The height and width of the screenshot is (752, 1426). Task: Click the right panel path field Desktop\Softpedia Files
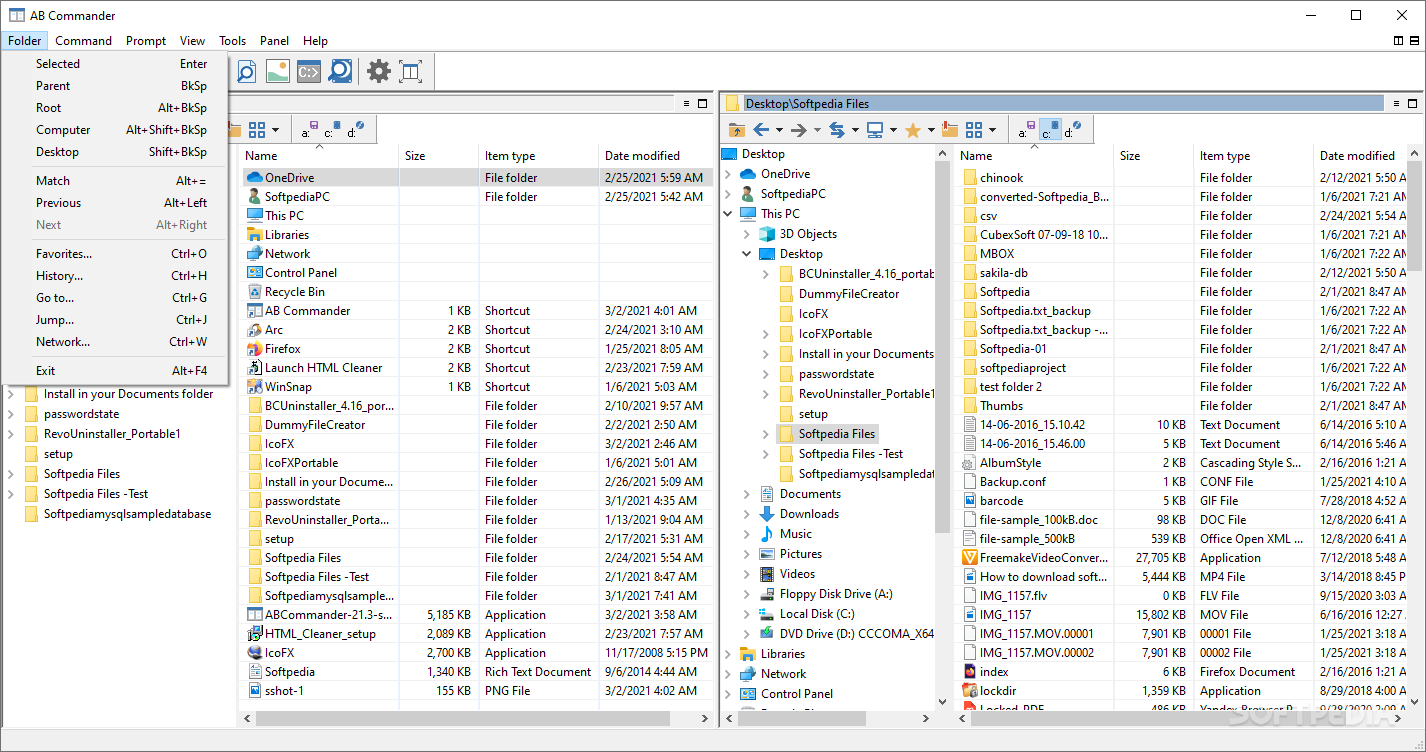coord(1063,103)
